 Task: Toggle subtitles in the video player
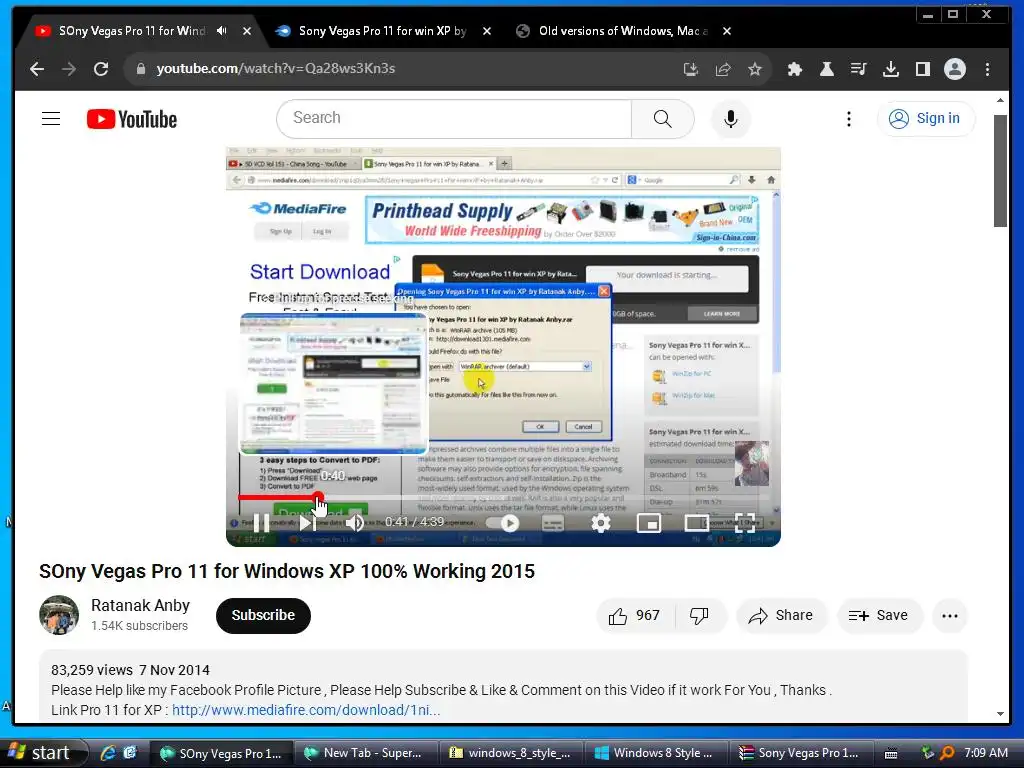click(552, 522)
